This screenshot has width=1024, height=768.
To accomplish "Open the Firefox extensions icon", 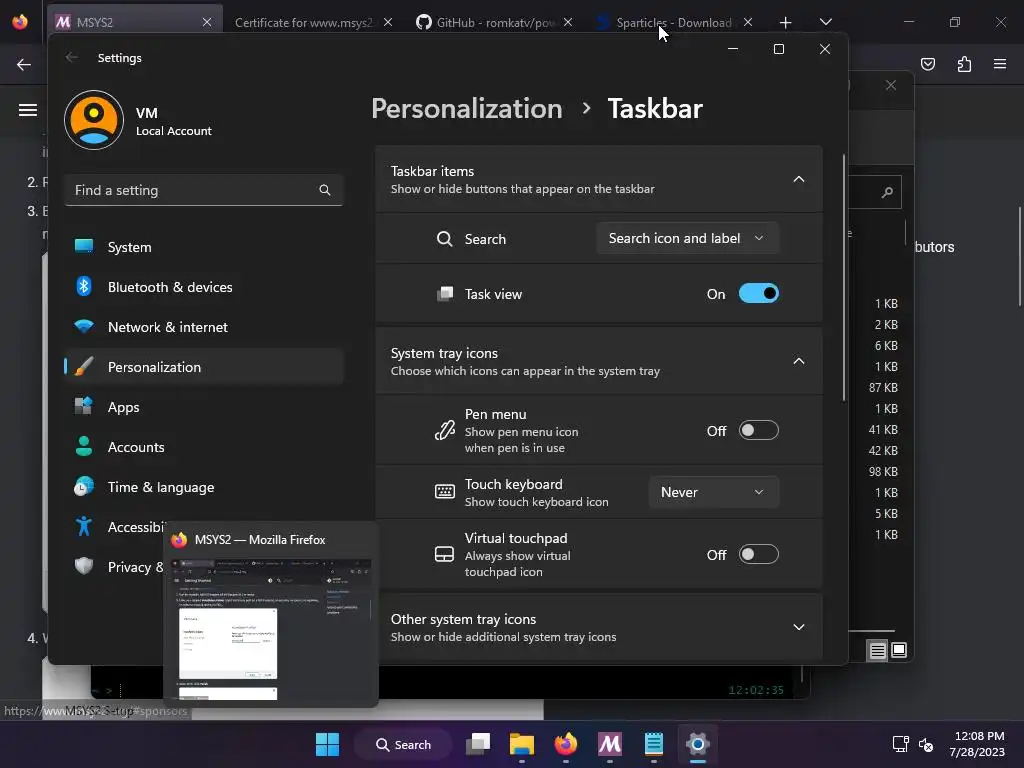I will click(965, 64).
